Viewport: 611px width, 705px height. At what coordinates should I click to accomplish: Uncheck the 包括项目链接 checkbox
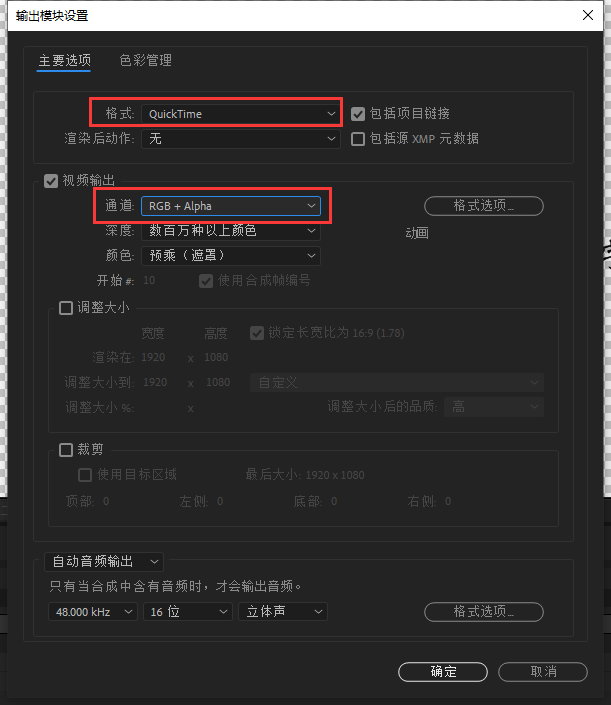coord(358,114)
